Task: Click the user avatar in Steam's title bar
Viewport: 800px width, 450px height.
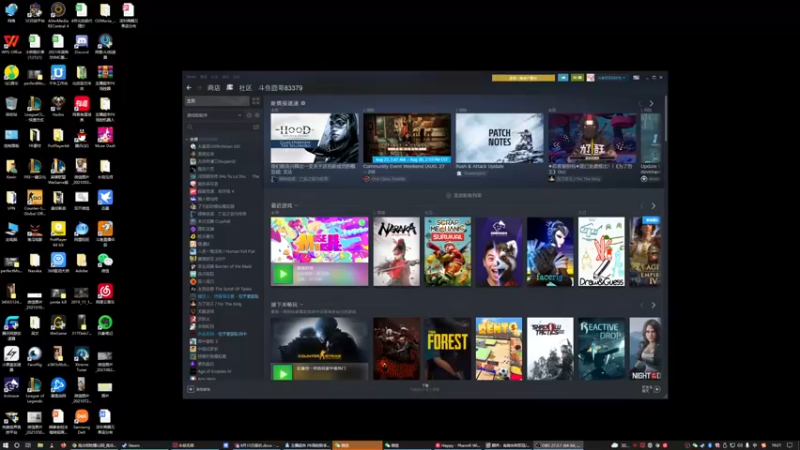Action: tap(590, 78)
